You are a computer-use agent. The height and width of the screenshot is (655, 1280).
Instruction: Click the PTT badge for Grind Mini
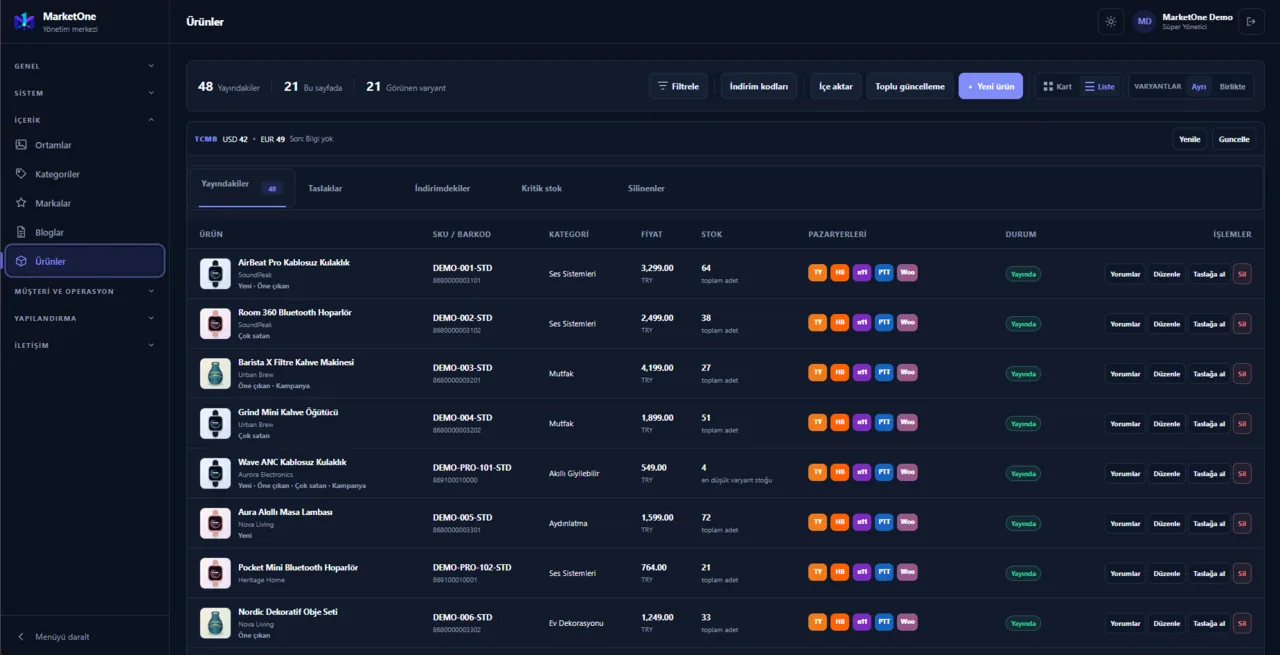[884, 423]
